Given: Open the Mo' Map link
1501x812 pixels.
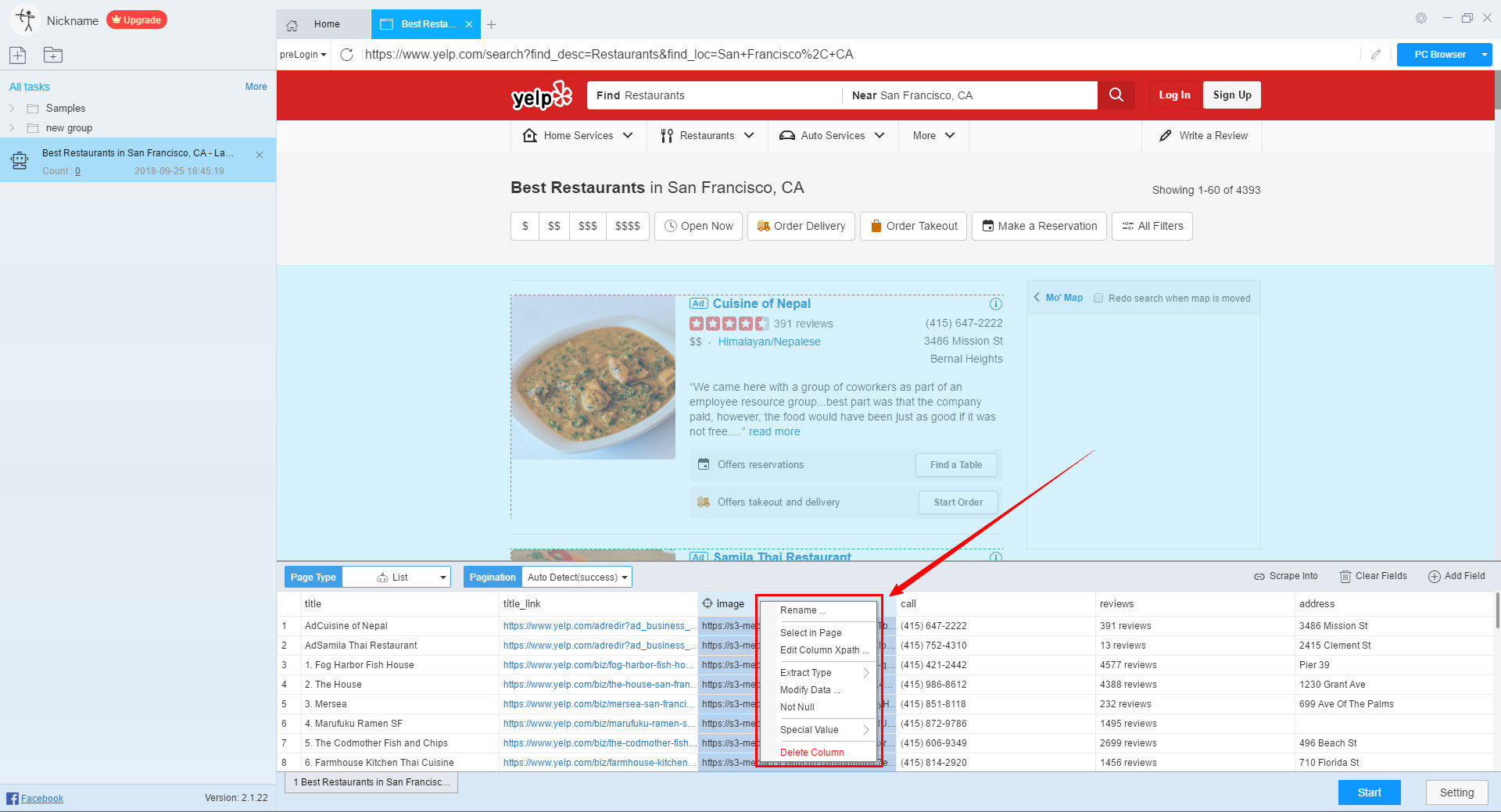Looking at the screenshot, I should pyautogui.click(x=1059, y=298).
